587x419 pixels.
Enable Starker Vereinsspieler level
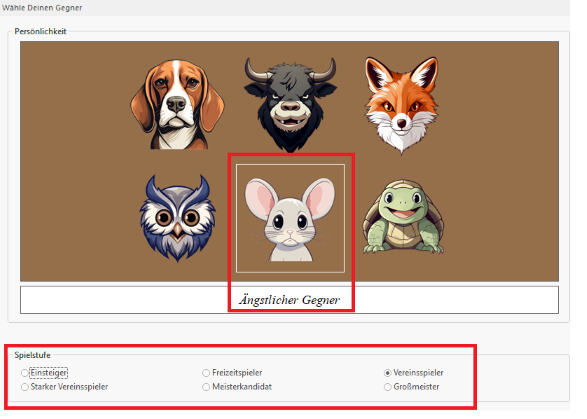click(25, 387)
